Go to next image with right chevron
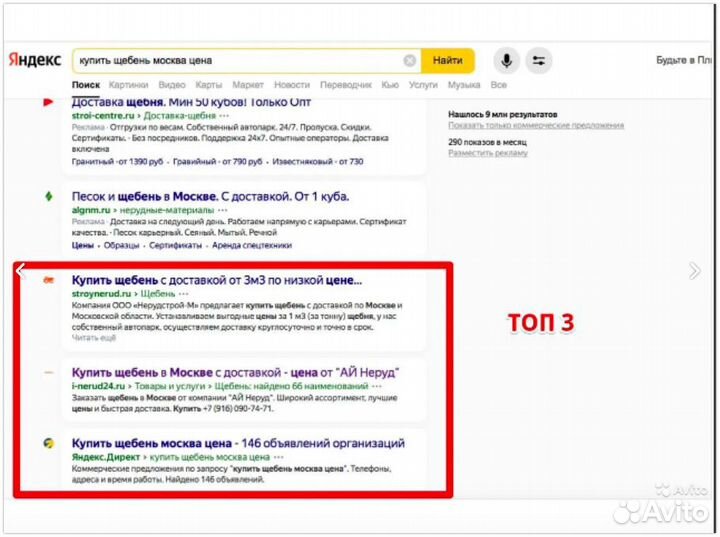 (694, 271)
